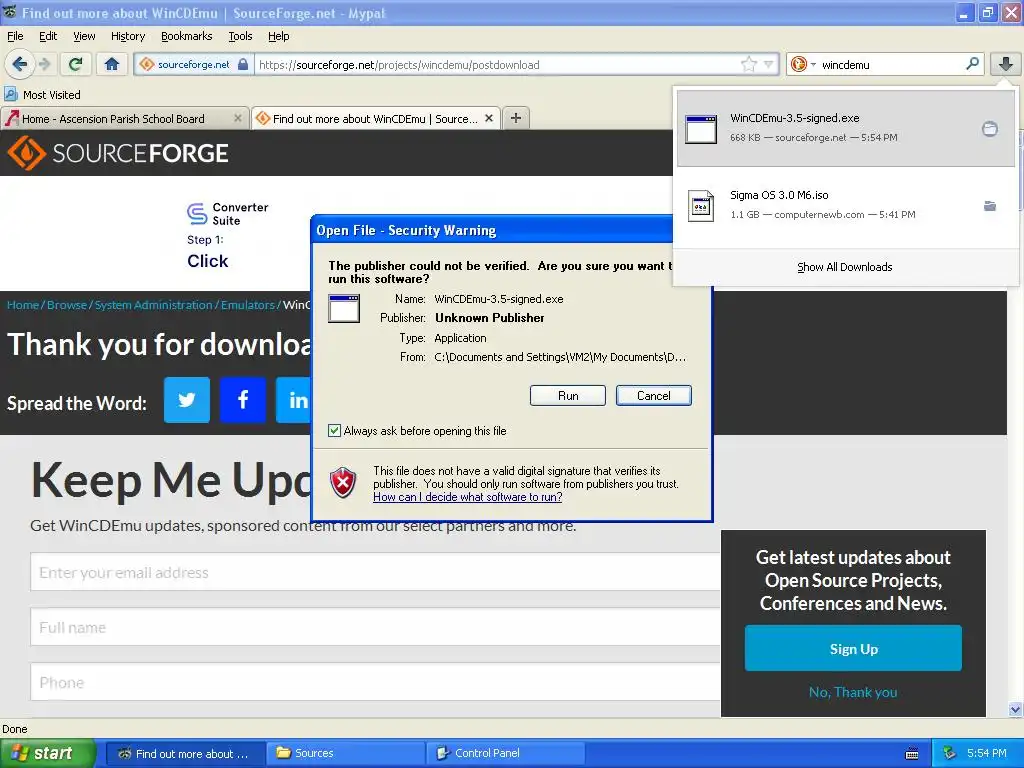Uncheck Always ask before opening this file

coord(334,431)
